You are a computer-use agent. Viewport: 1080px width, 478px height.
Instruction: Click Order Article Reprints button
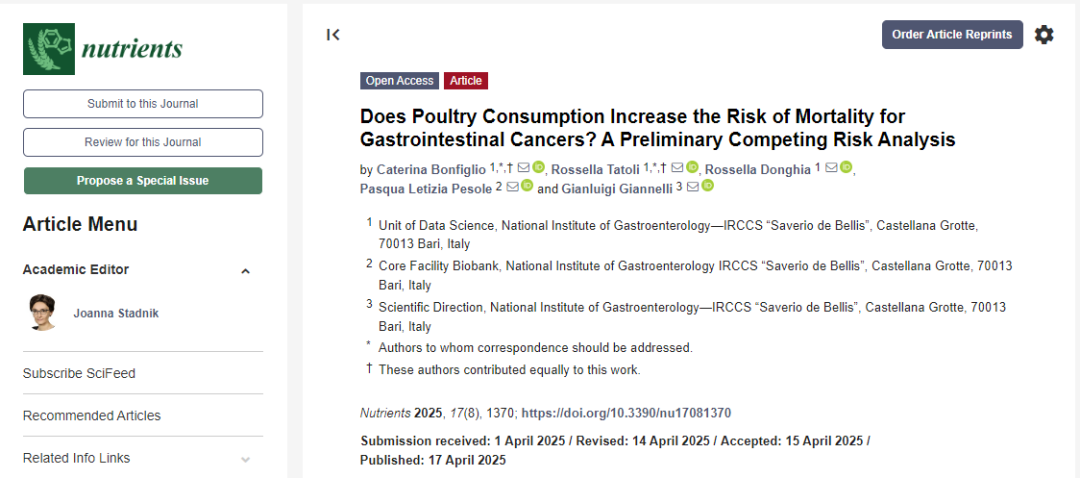tap(952, 34)
